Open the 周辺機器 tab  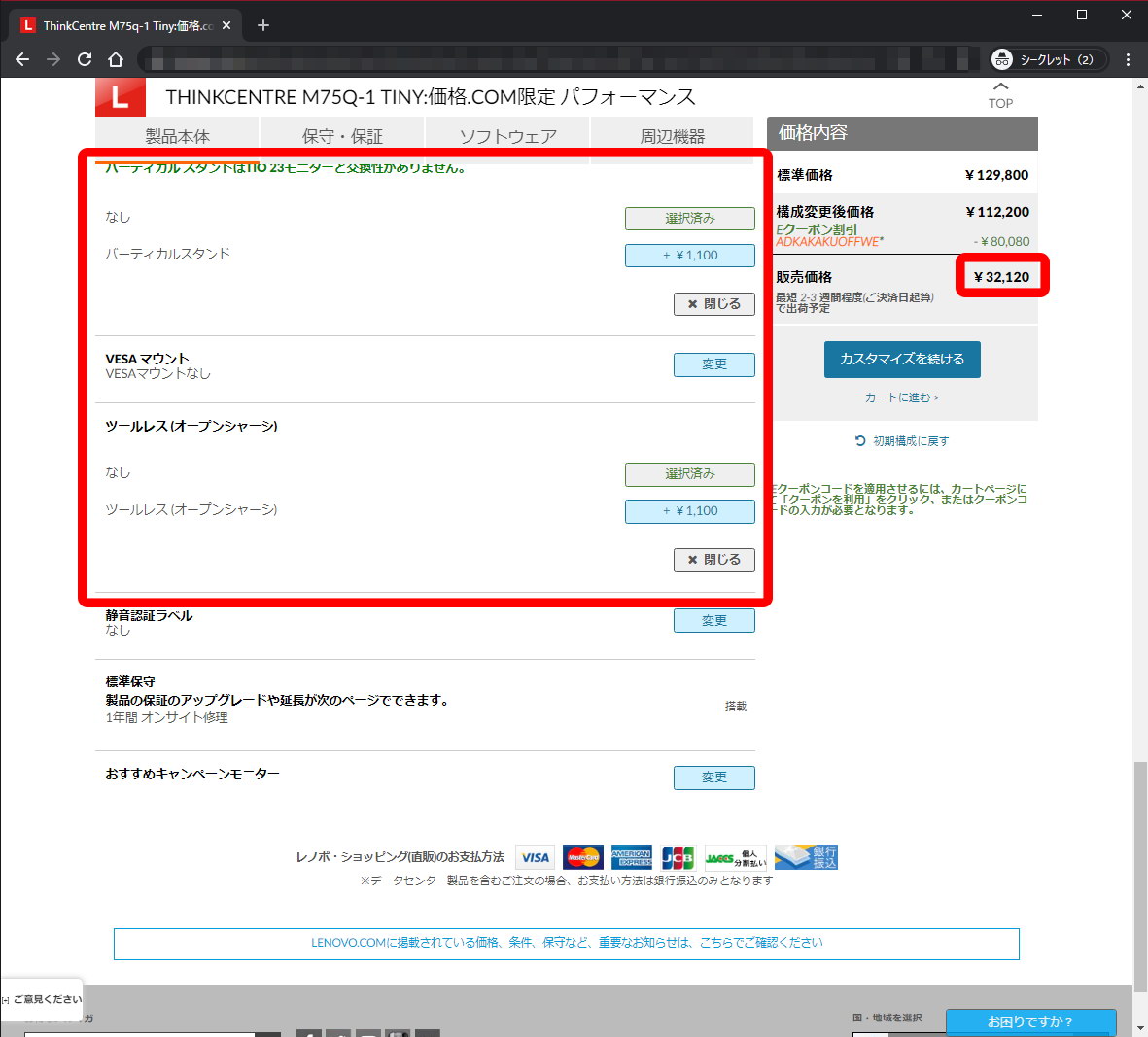pyautogui.click(x=672, y=136)
